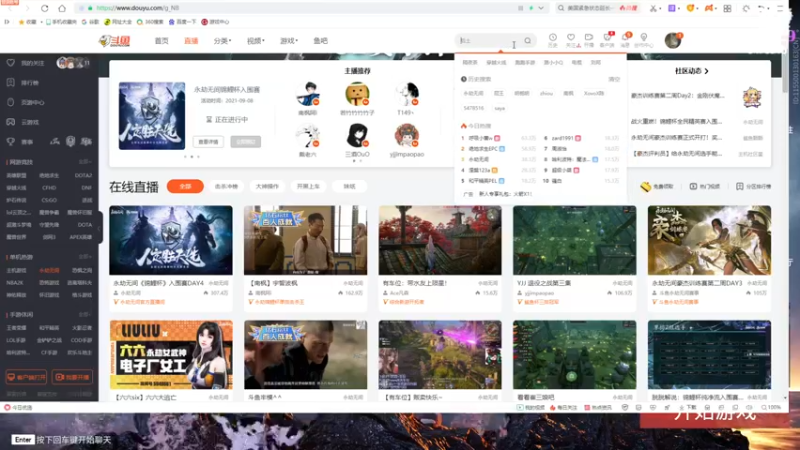Click the browser extensions grid icon
800x450 pixels.
(x=728, y=8)
